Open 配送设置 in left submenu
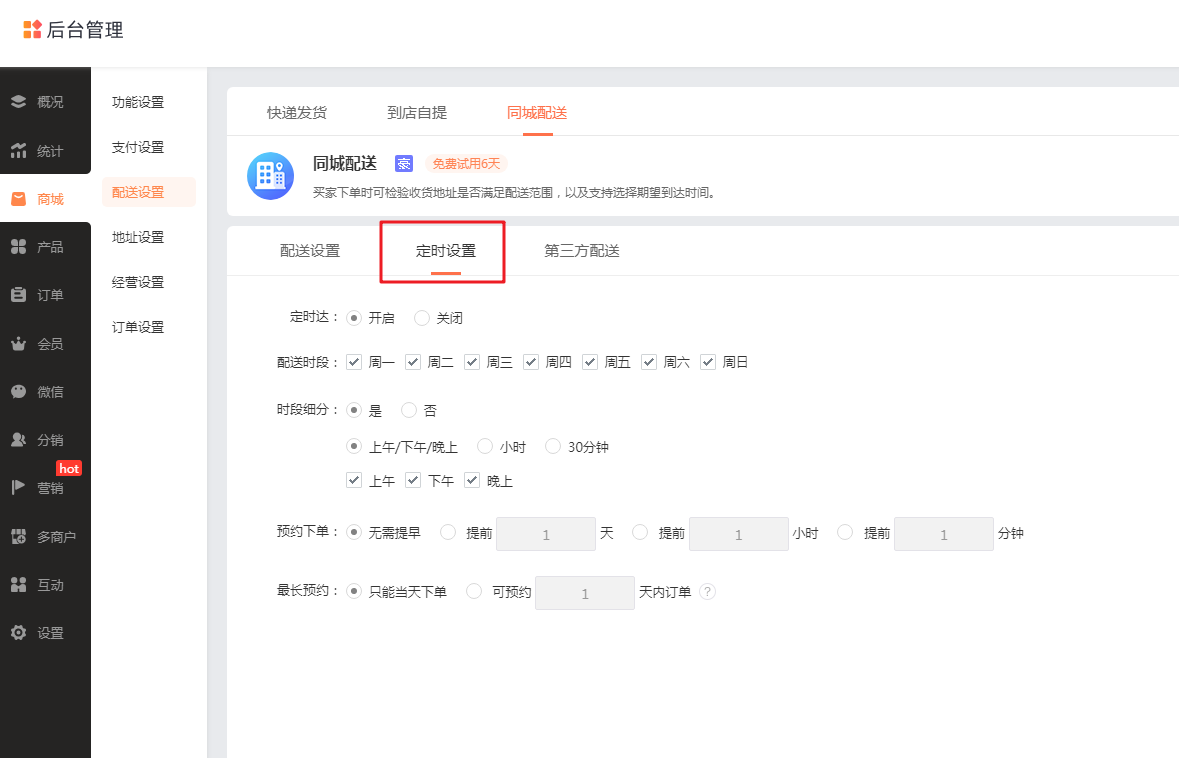The width and height of the screenshot is (1179, 758). click(149, 192)
